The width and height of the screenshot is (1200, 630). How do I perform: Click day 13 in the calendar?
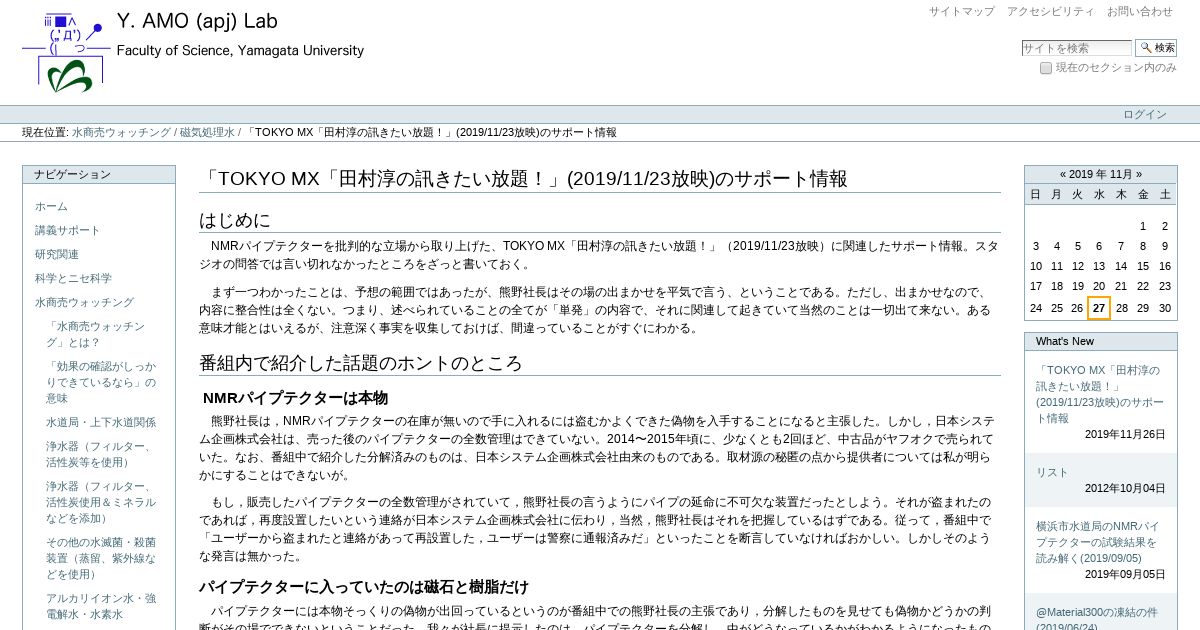[1099, 266]
